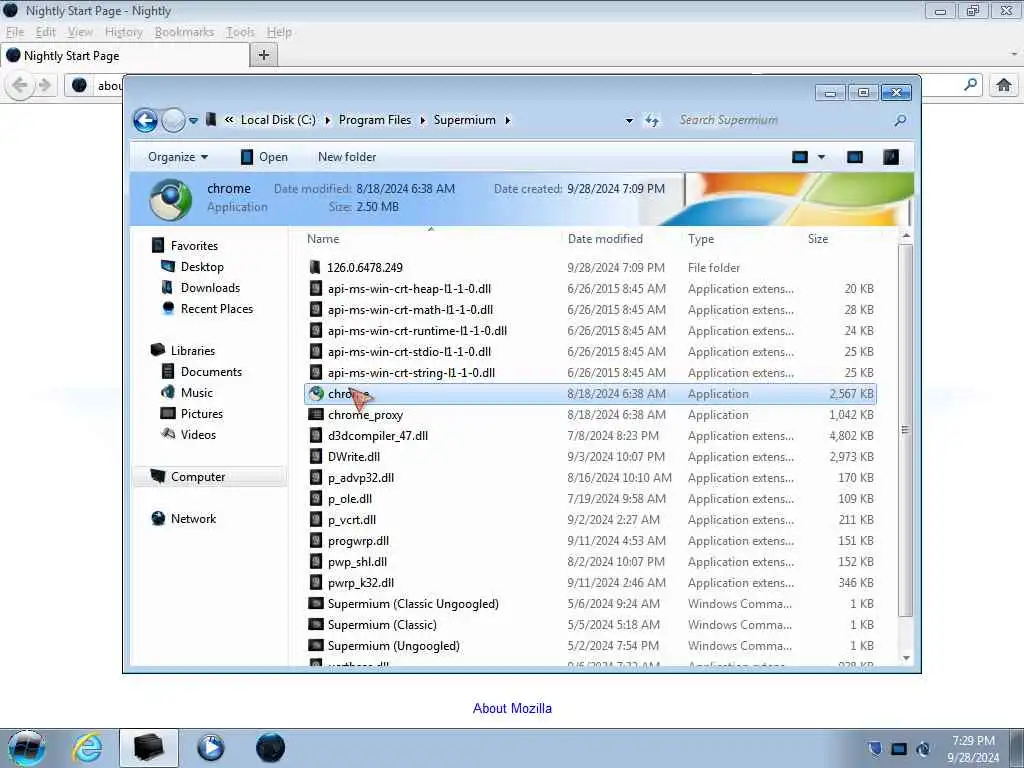The width and height of the screenshot is (1024, 768).
Task: Open the recent locations dropdown arrow
Action: tap(193, 121)
